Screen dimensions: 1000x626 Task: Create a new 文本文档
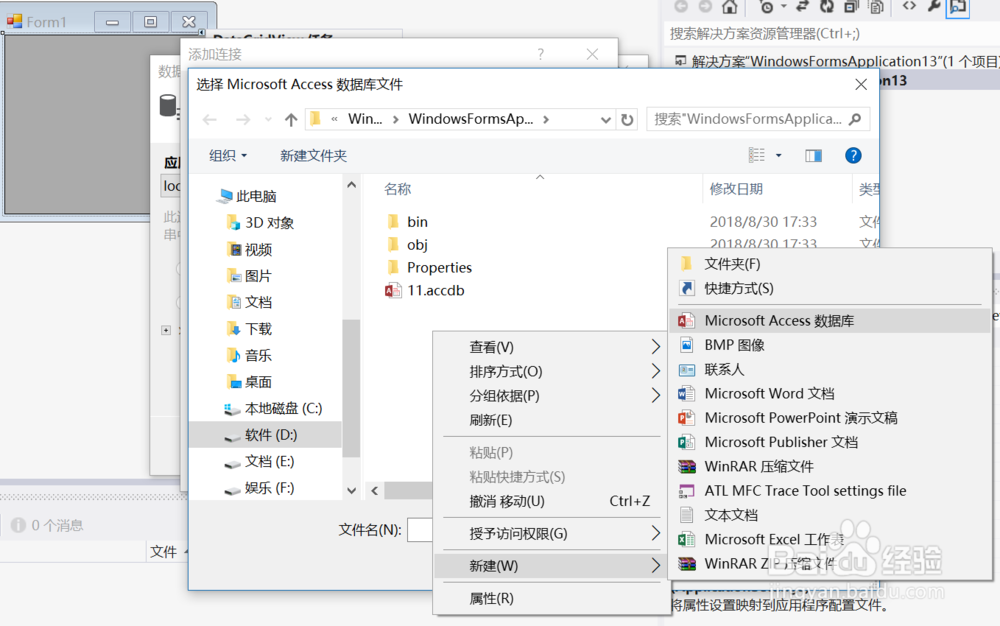[830, 515]
